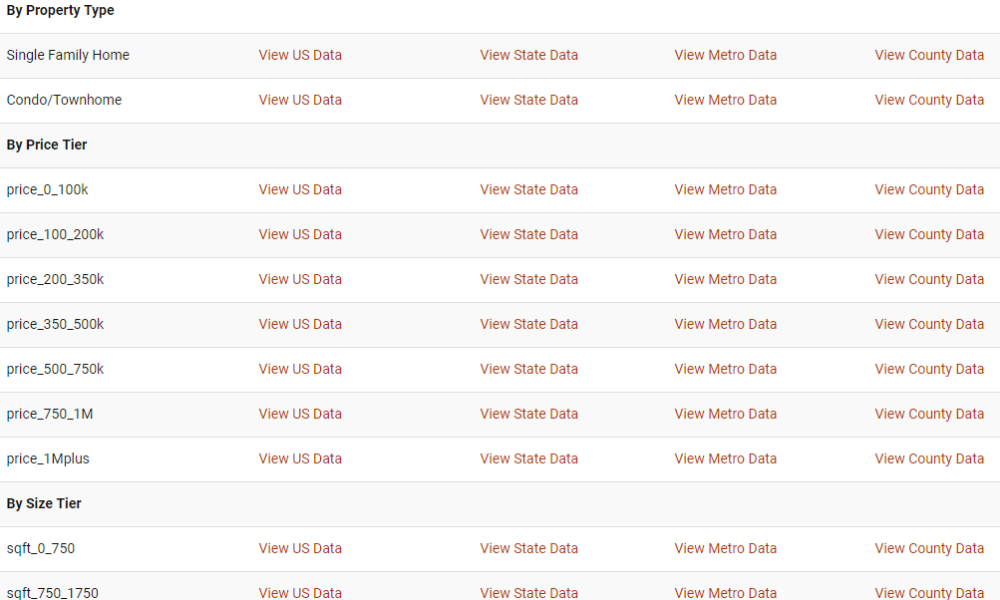Select View County Data for price_100_200k
This screenshot has height=600, width=1000.
coord(929,234)
